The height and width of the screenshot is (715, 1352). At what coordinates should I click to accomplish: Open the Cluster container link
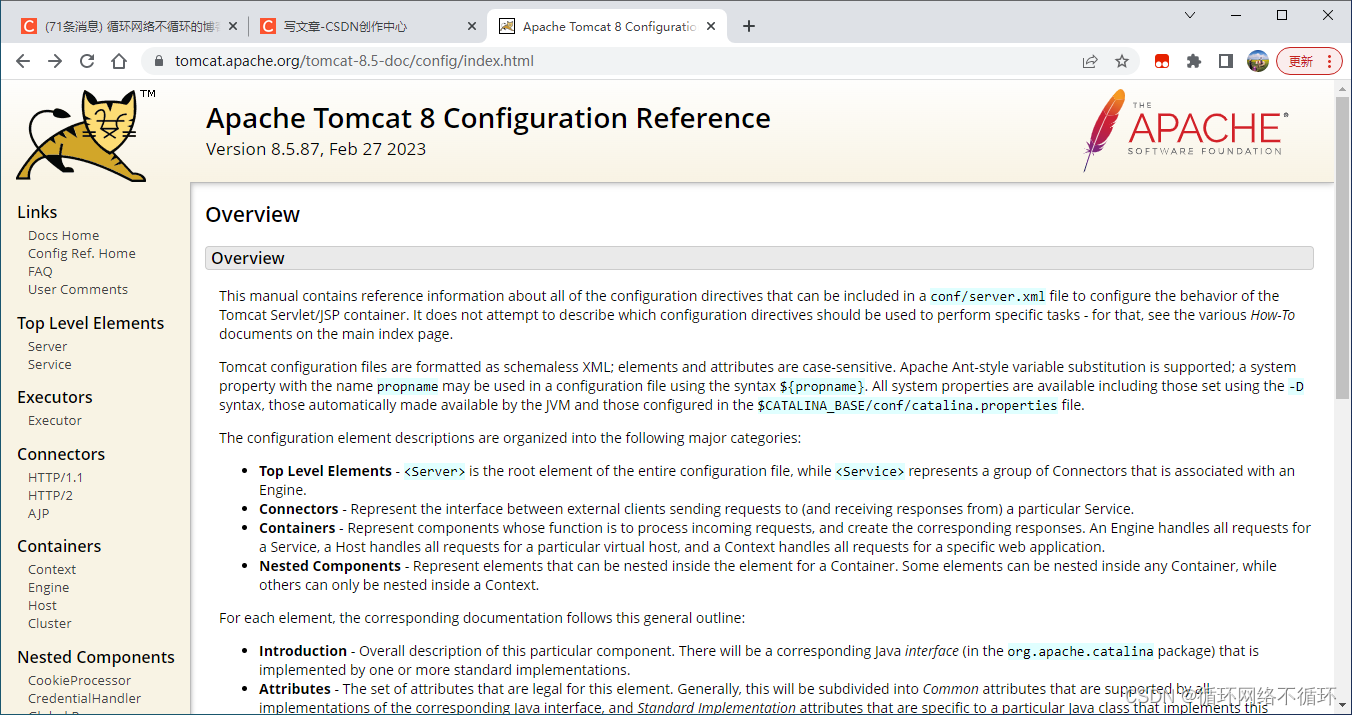click(x=50, y=624)
